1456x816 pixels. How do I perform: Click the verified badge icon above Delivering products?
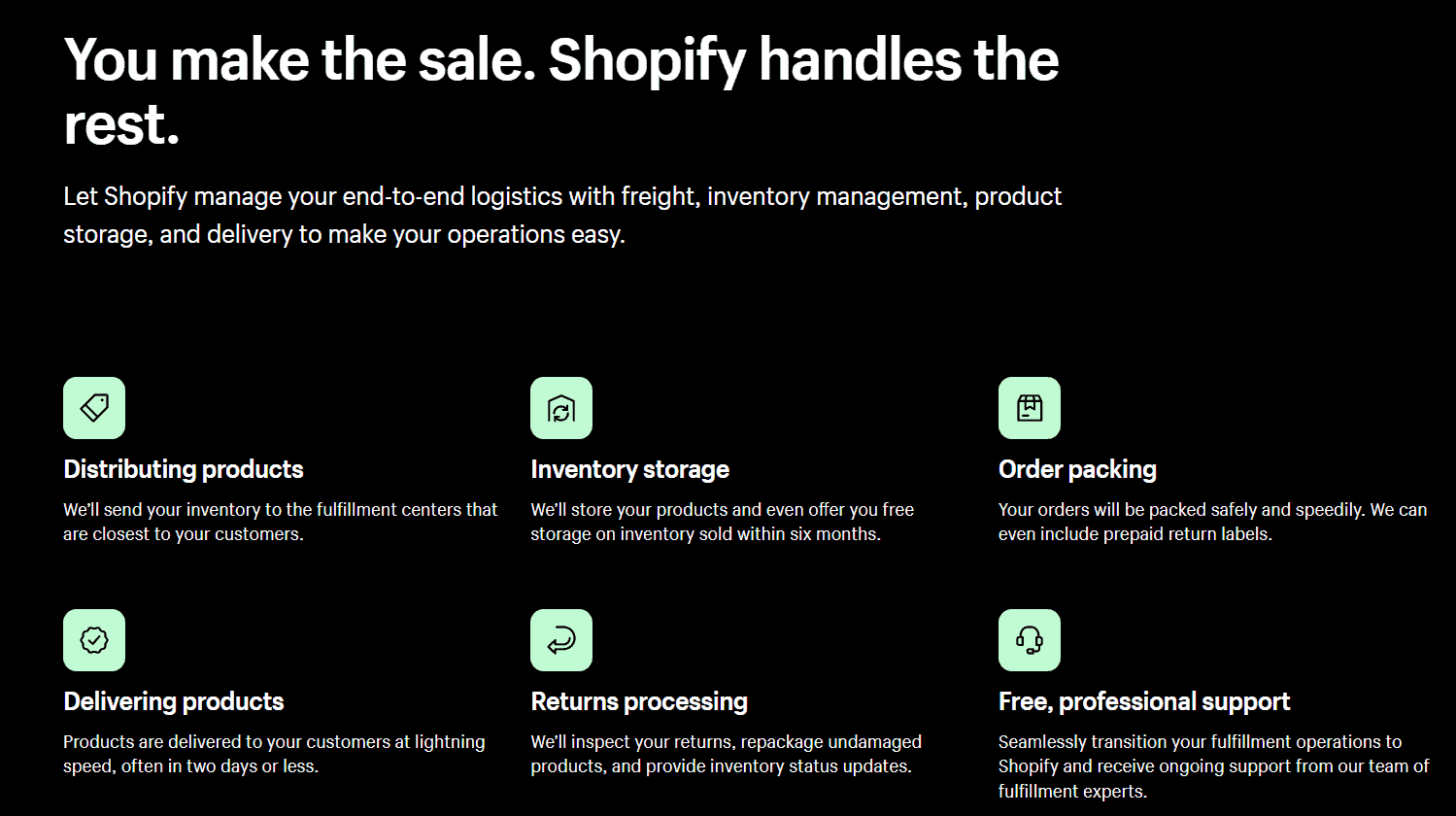(94, 640)
